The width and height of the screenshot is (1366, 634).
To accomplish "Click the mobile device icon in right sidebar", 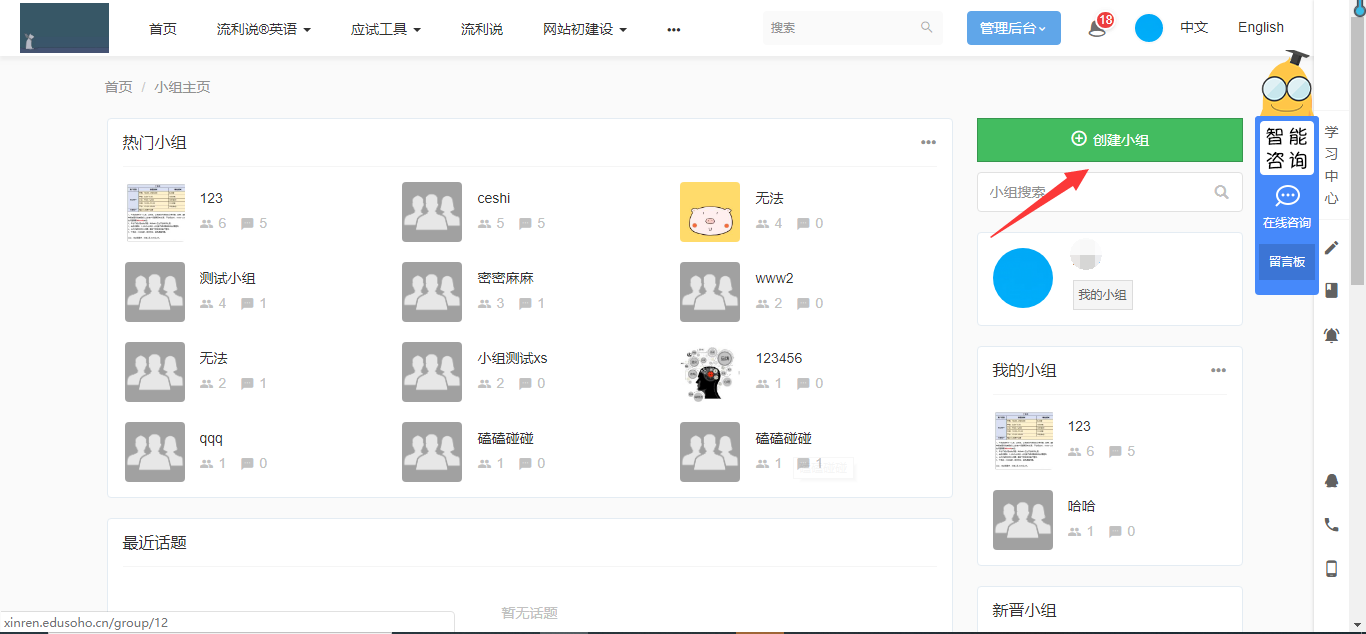I will coord(1331,569).
